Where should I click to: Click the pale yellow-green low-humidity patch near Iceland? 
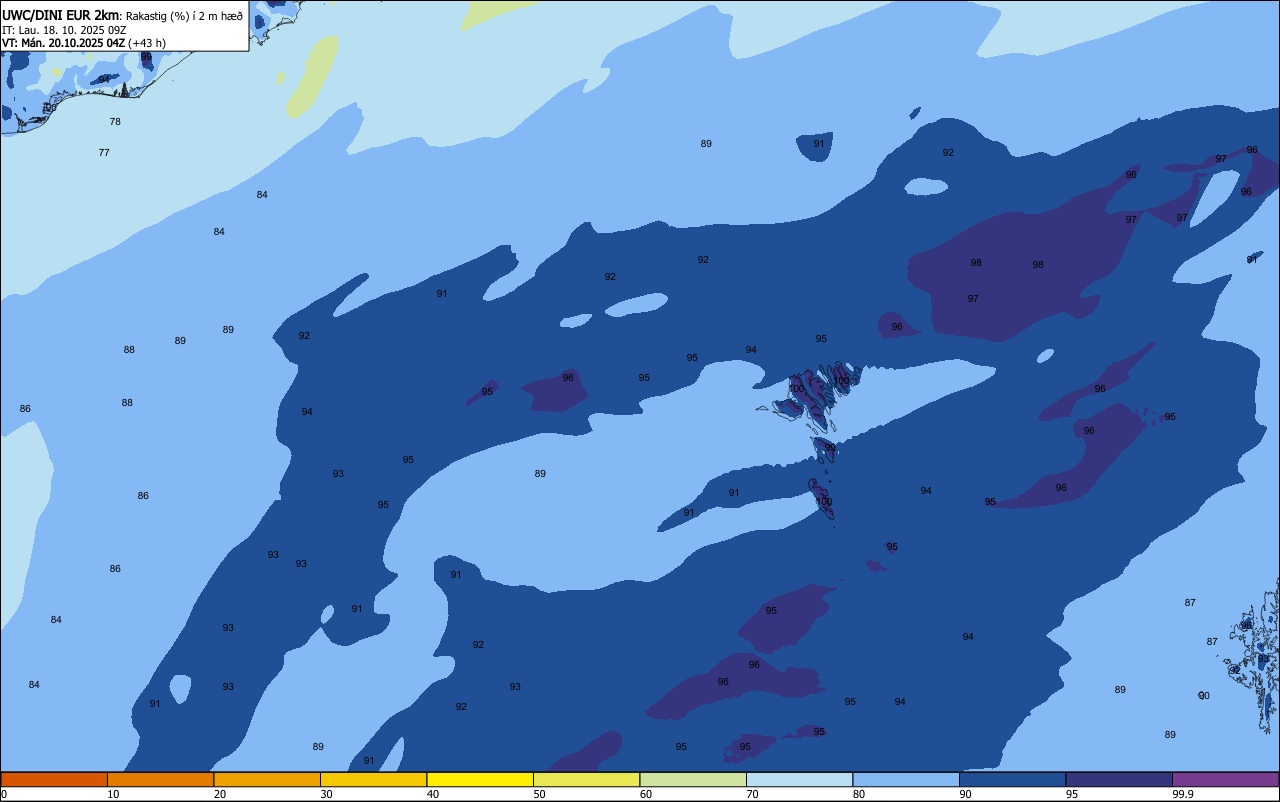coord(315,77)
